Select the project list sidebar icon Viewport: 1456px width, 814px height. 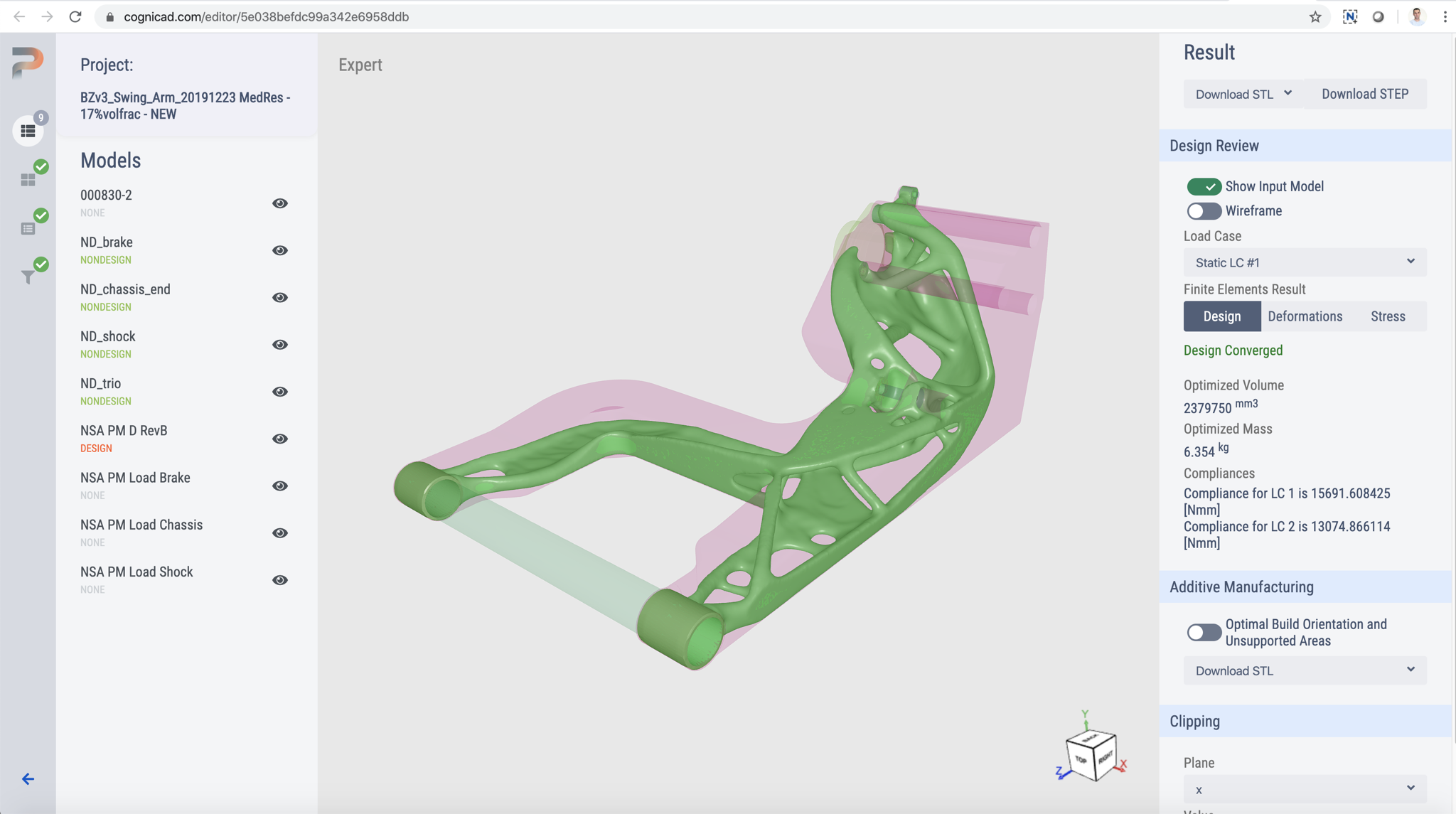(28, 130)
